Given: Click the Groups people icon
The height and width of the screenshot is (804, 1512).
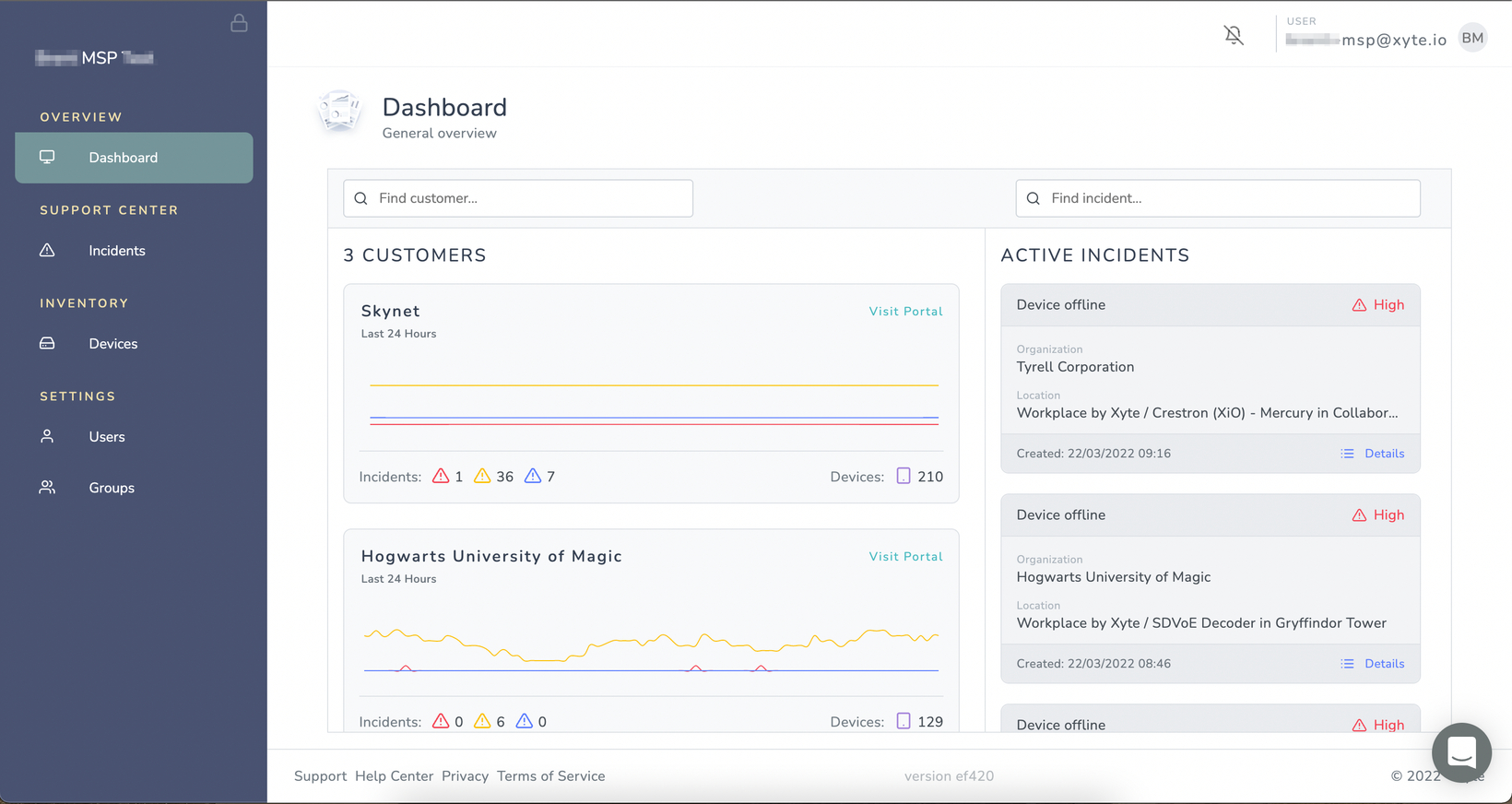Looking at the screenshot, I should pyautogui.click(x=47, y=488).
